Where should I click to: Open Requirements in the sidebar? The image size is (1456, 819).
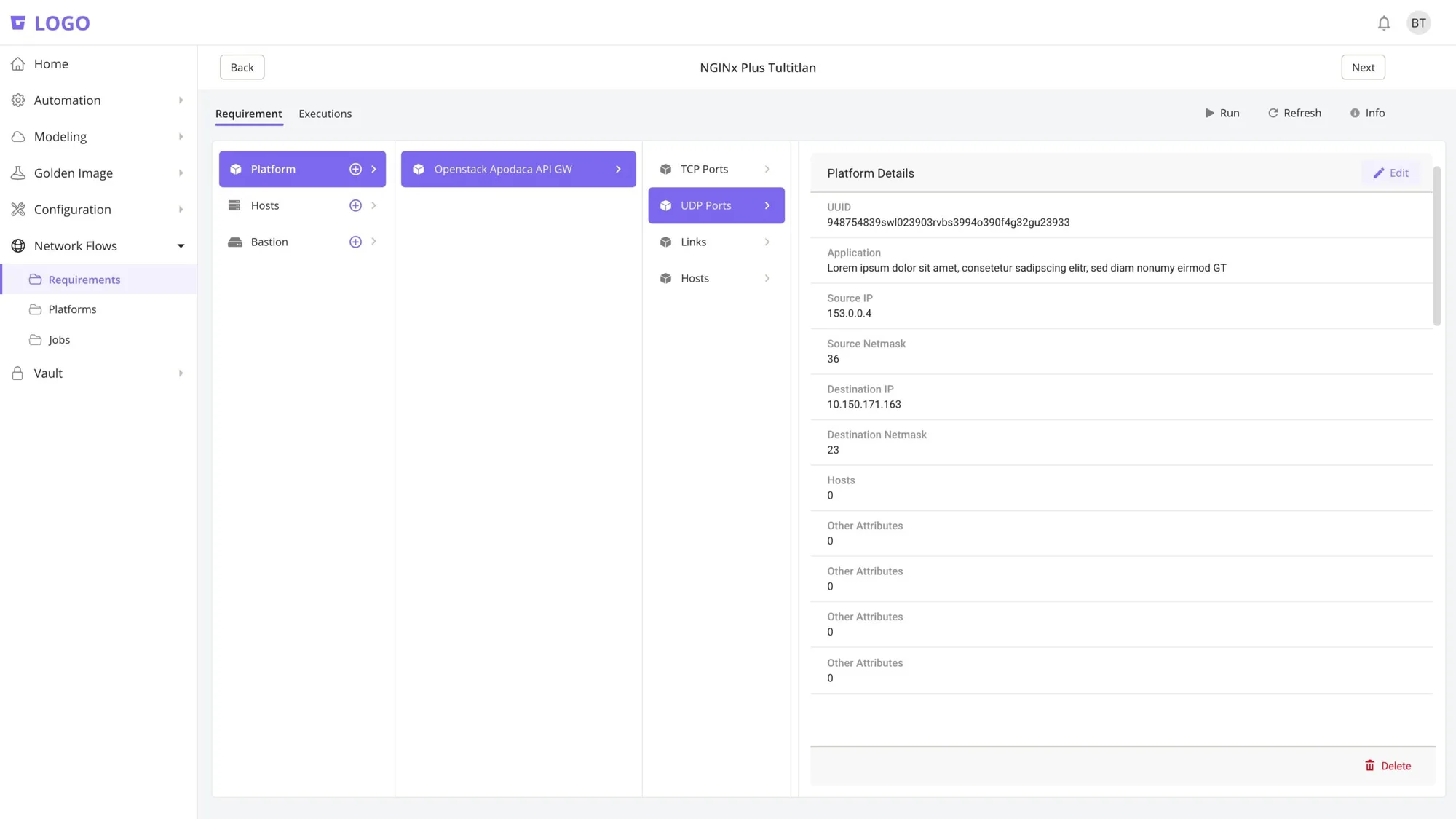point(99,280)
